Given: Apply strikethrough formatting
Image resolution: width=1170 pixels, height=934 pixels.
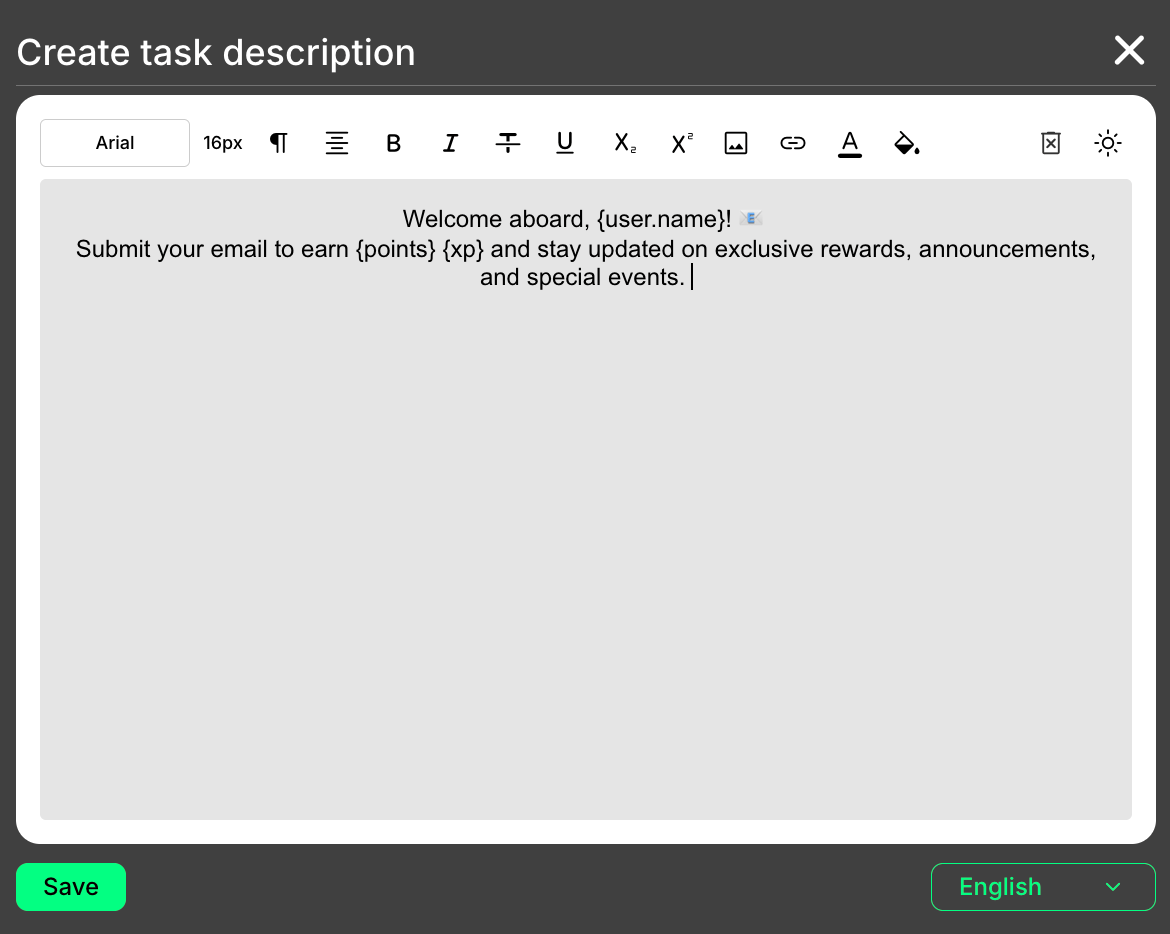Looking at the screenshot, I should [507, 142].
